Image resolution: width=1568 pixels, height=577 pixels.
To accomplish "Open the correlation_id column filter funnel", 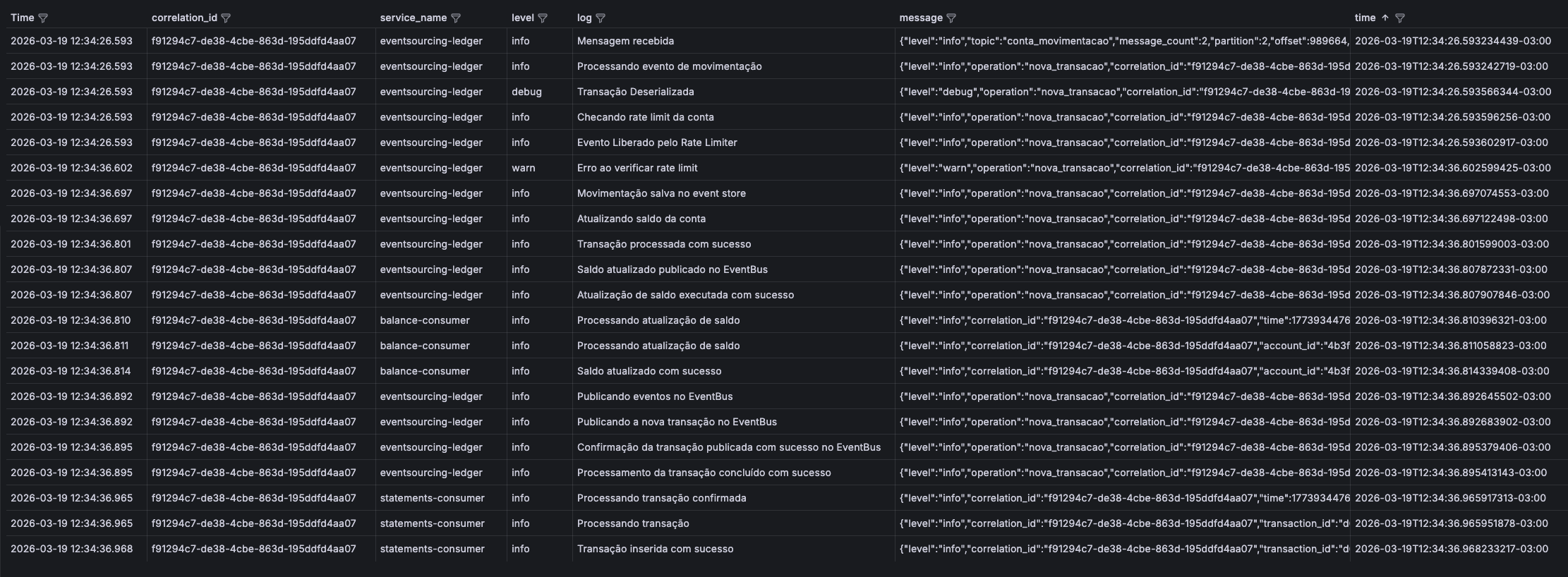I will tap(227, 18).
